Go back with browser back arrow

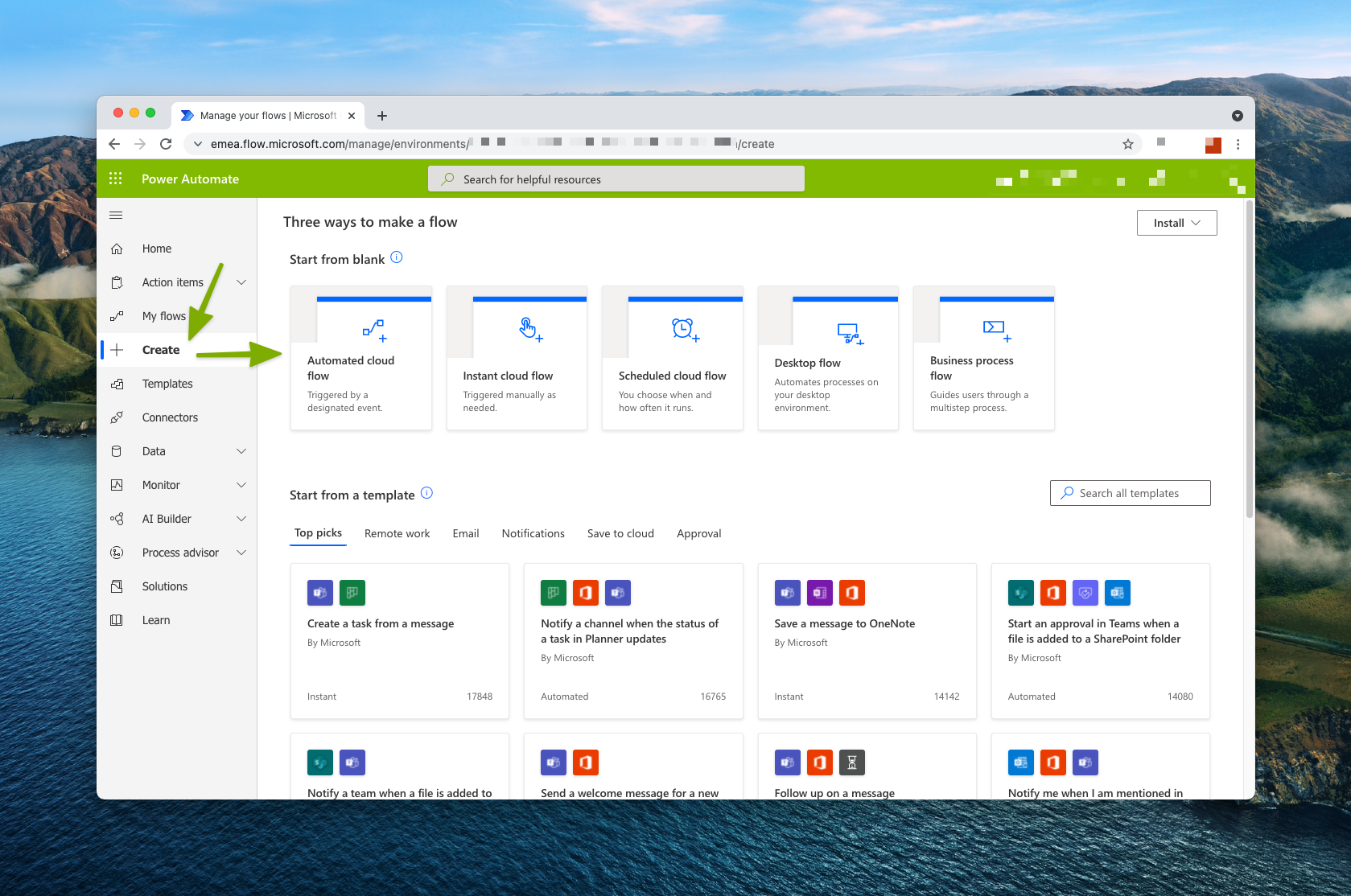click(x=114, y=144)
